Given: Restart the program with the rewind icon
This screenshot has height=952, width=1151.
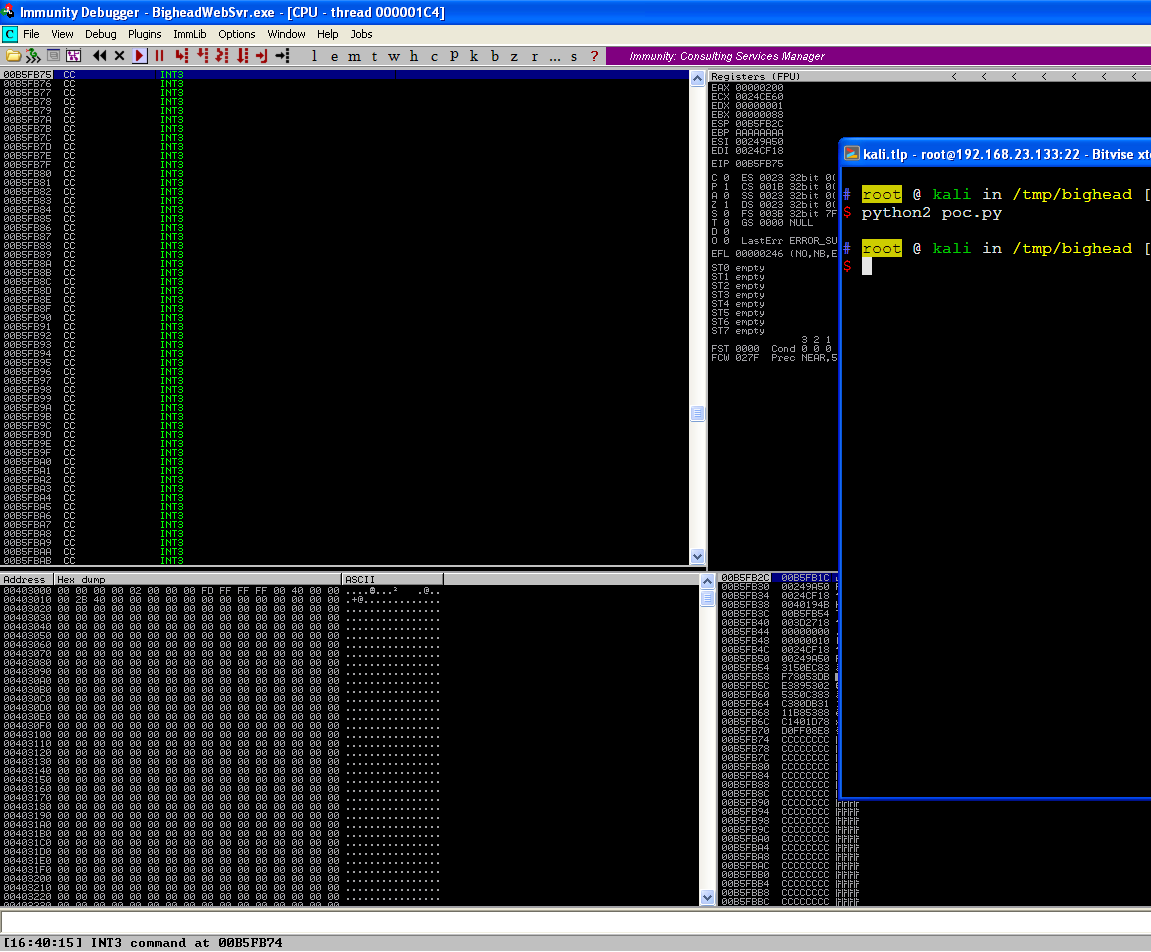Looking at the screenshot, I should [100, 56].
